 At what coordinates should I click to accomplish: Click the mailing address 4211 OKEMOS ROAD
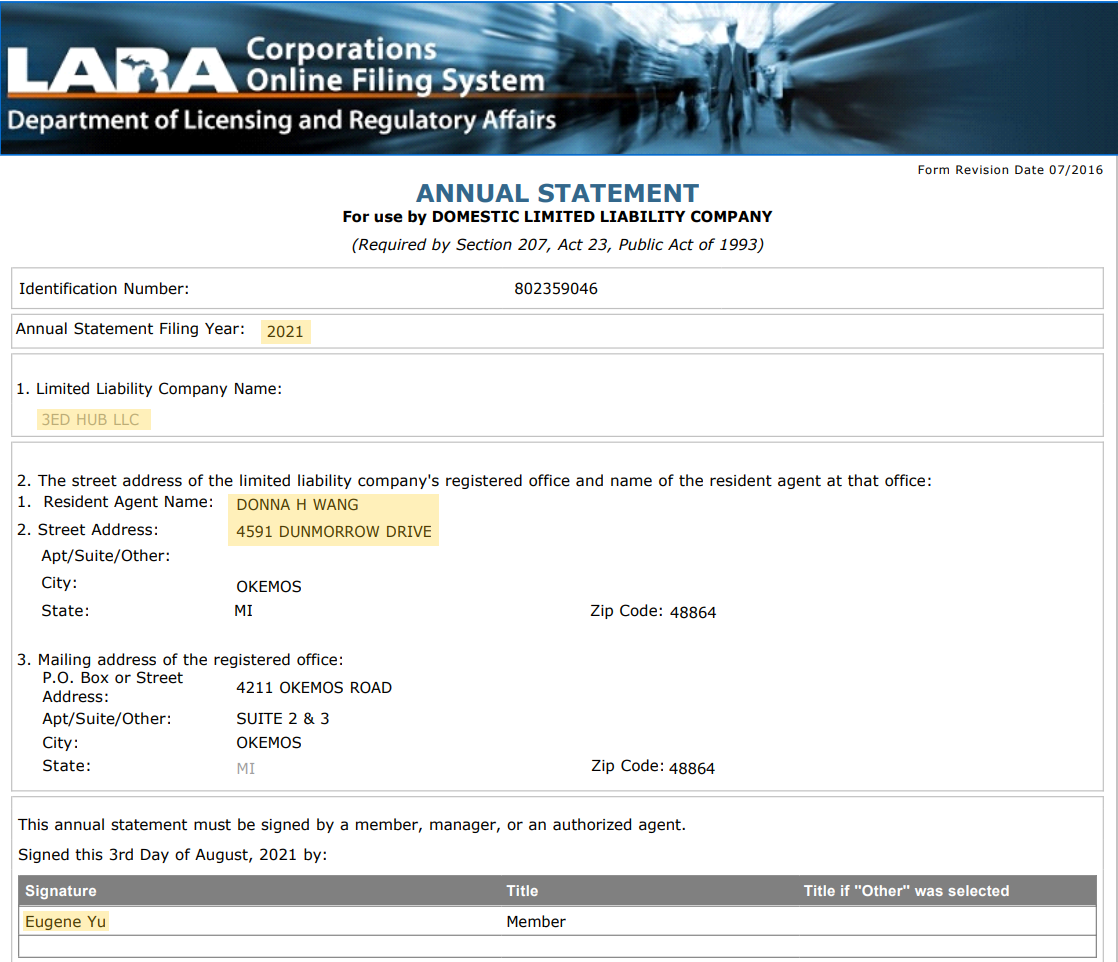(x=314, y=688)
